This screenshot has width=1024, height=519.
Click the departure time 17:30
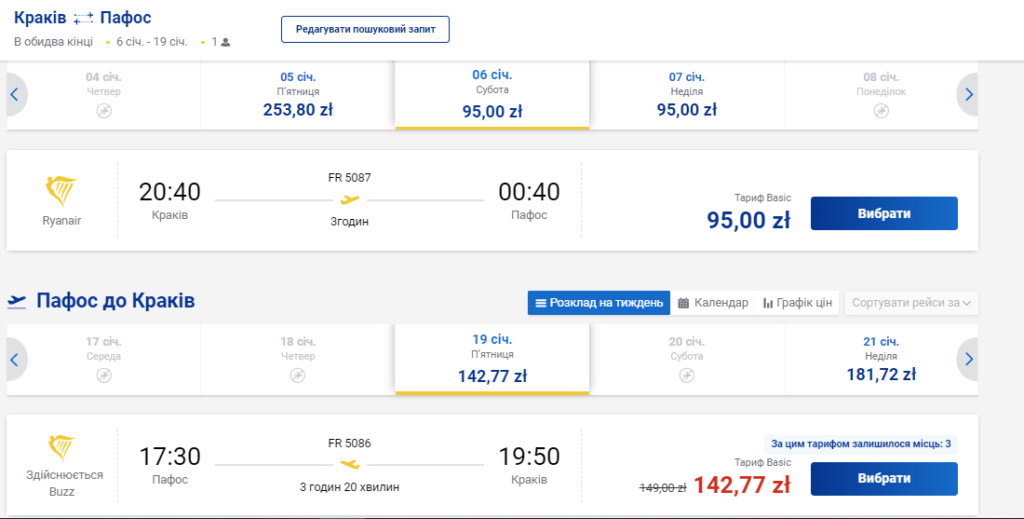tap(170, 456)
